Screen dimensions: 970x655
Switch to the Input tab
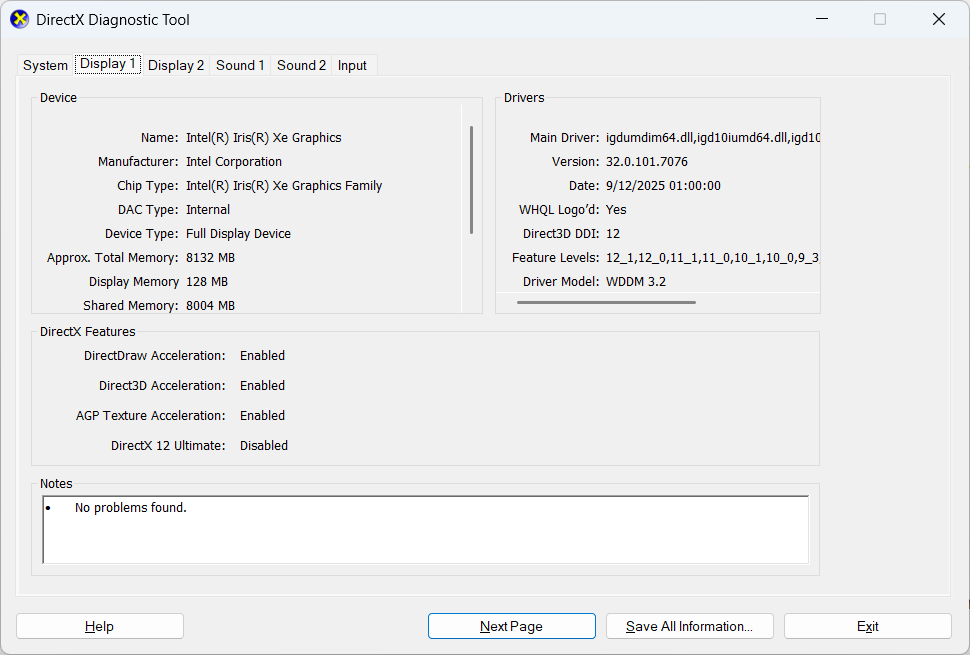(352, 65)
